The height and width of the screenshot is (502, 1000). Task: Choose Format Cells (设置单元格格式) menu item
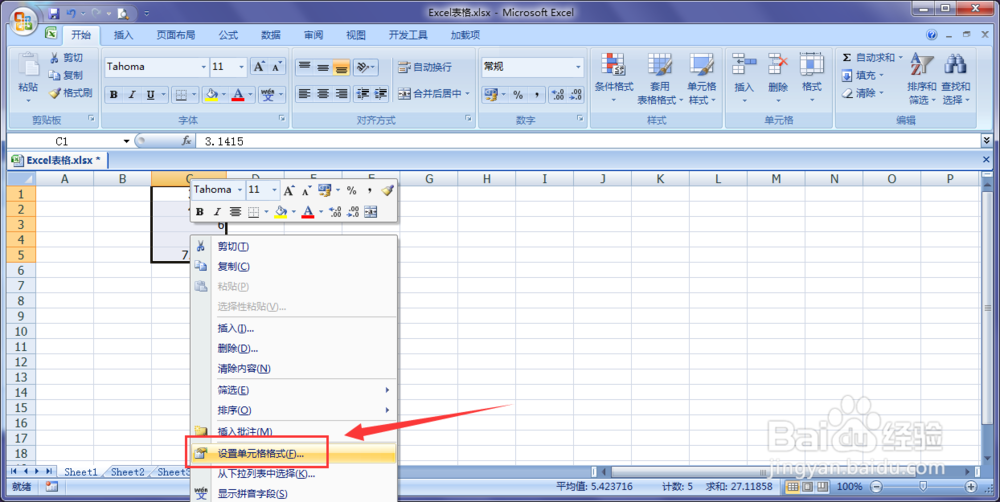pos(294,454)
